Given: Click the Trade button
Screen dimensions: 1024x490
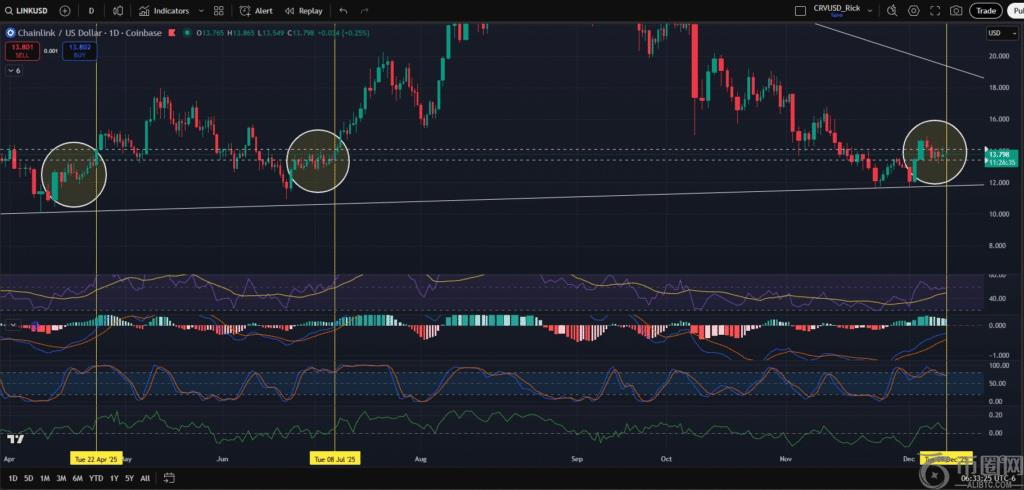Looking at the screenshot, I should point(986,10).
